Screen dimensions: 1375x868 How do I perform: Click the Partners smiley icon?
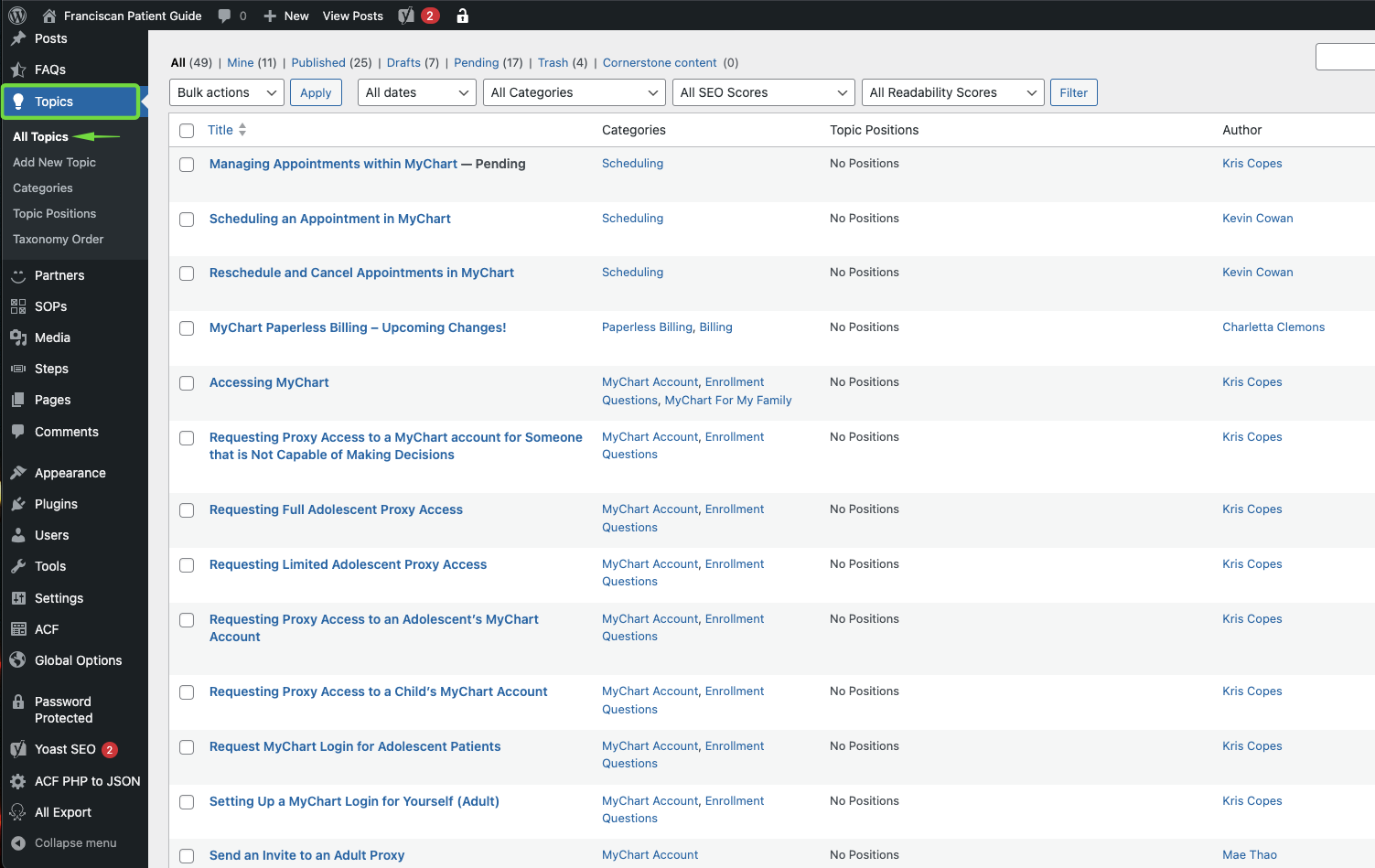18,275
